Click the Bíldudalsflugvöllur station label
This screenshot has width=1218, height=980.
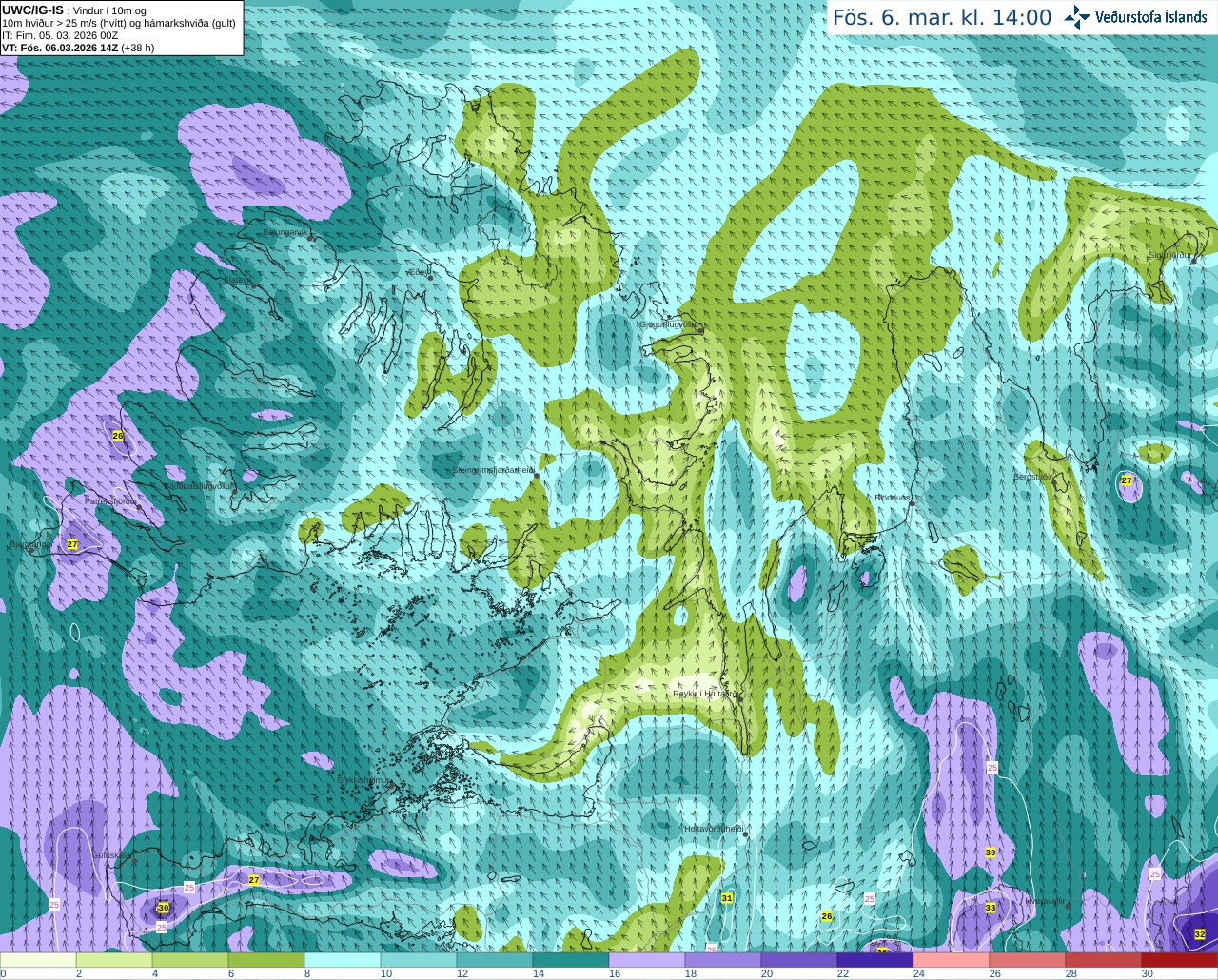click(x=199, y=485)
